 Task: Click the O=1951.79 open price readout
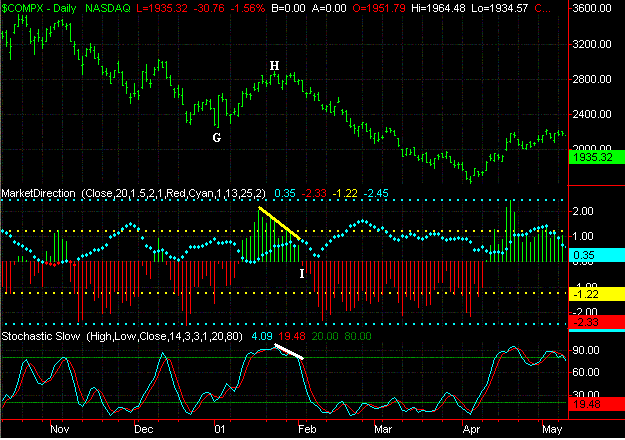click(x=379, y=8)
